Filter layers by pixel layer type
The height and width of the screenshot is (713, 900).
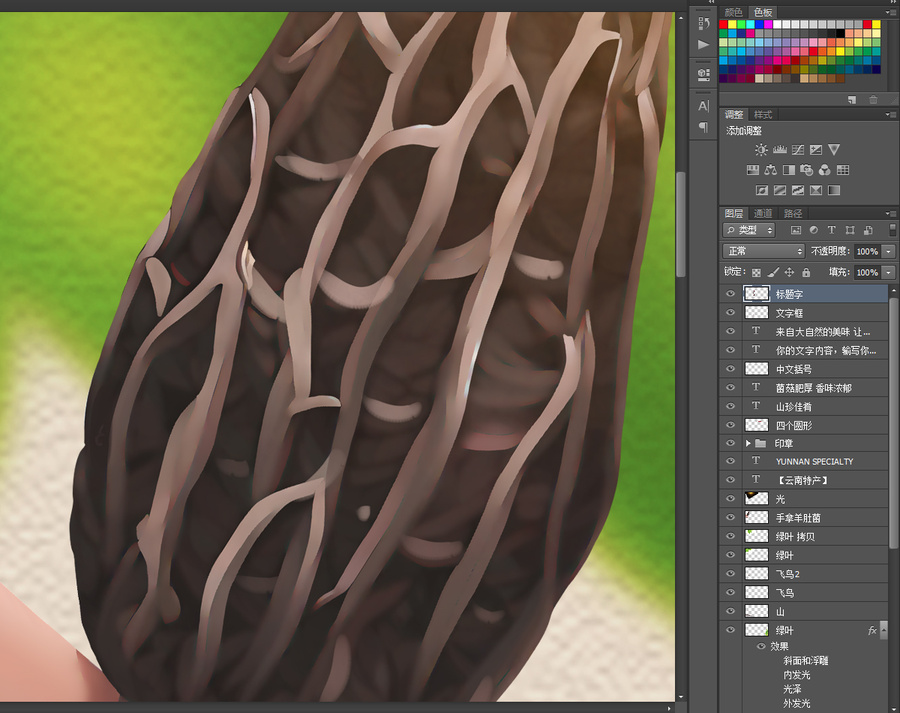coord(796,230)
